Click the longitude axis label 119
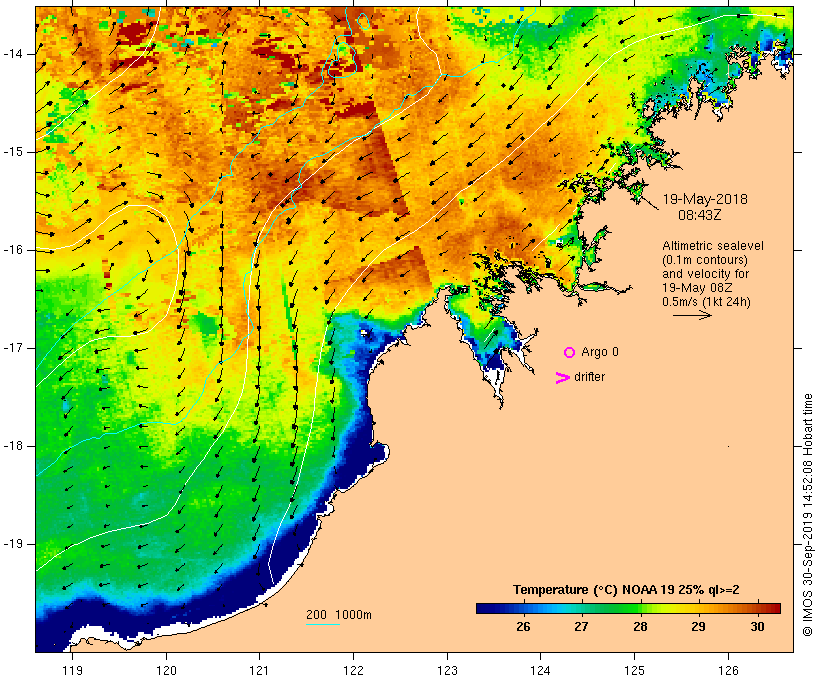The height and width of the screenshot is (680, 820). click(x=72, y=671)
